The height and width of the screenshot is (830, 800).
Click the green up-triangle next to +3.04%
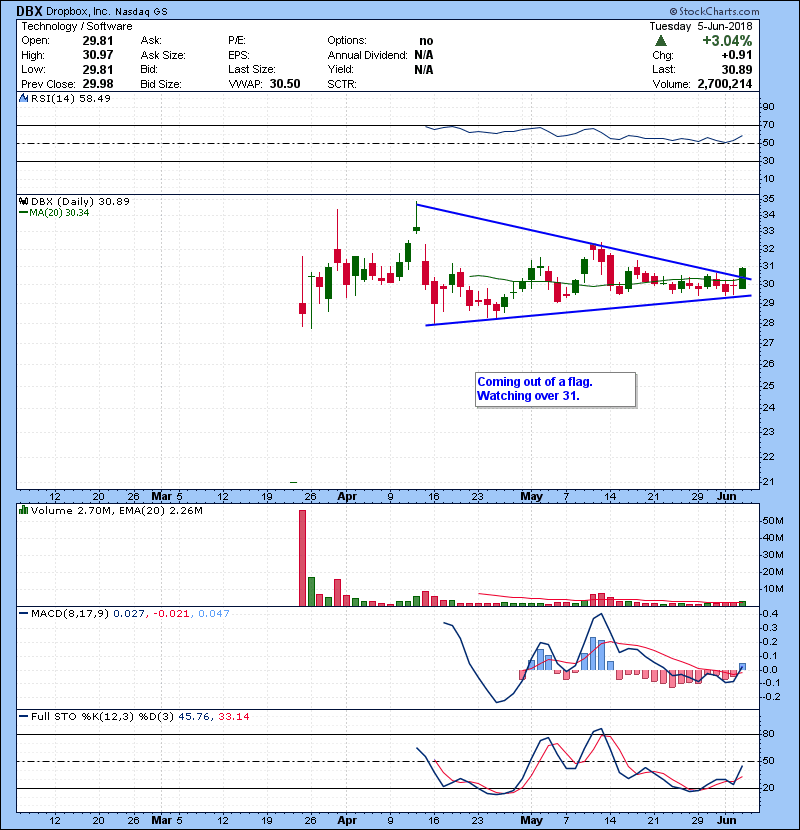pyautogui.click(x=660, y=41)
